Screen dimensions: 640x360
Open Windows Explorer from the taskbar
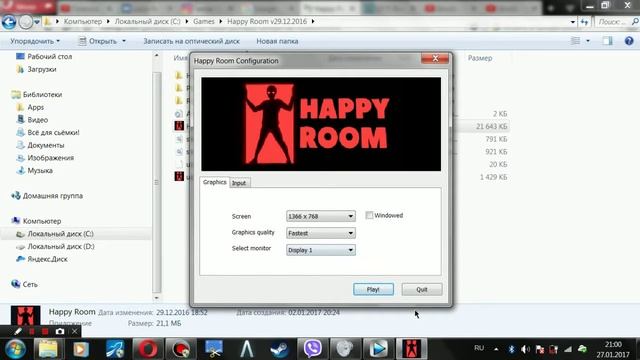pyautogui.click(x=48, y=349)
